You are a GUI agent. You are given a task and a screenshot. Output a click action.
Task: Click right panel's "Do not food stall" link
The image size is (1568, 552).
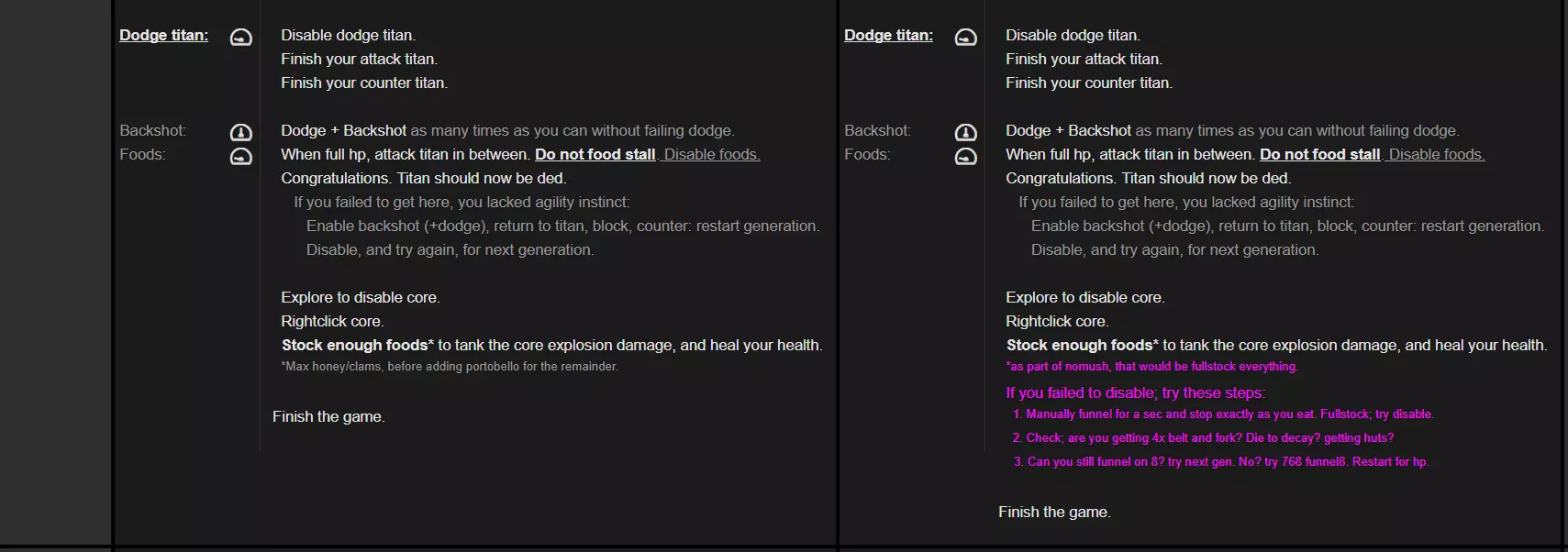(1319, 154)
